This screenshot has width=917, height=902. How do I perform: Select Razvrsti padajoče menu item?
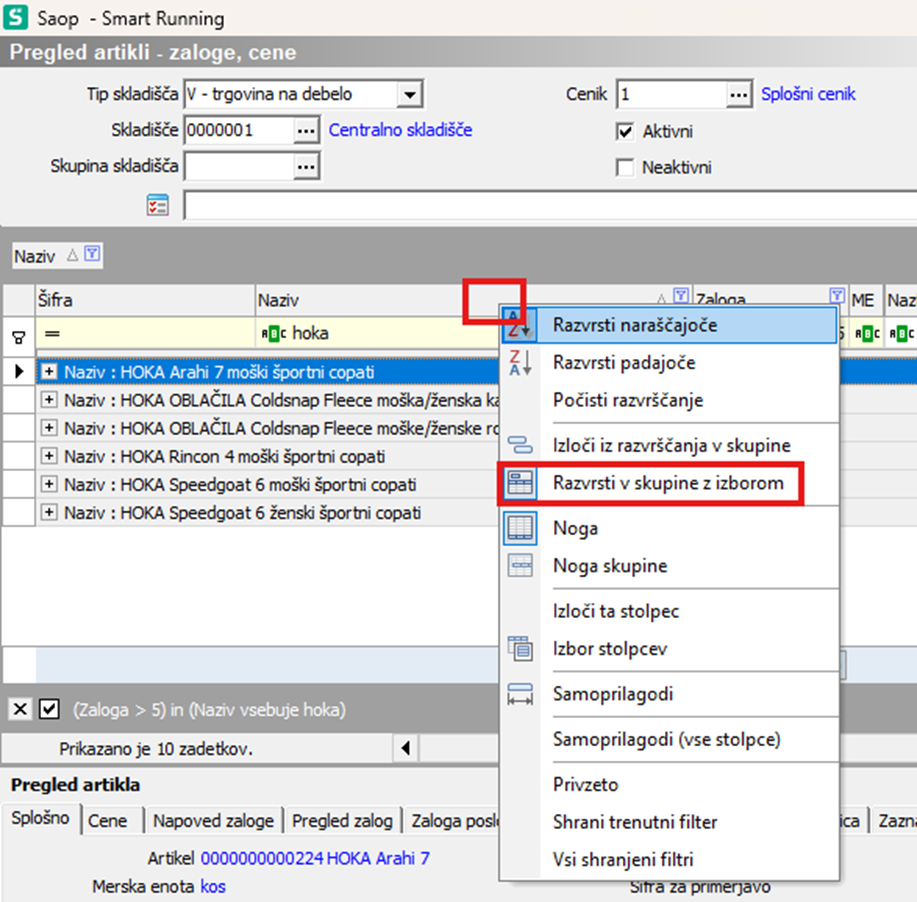pyautogui.click(x=669, y=363)
